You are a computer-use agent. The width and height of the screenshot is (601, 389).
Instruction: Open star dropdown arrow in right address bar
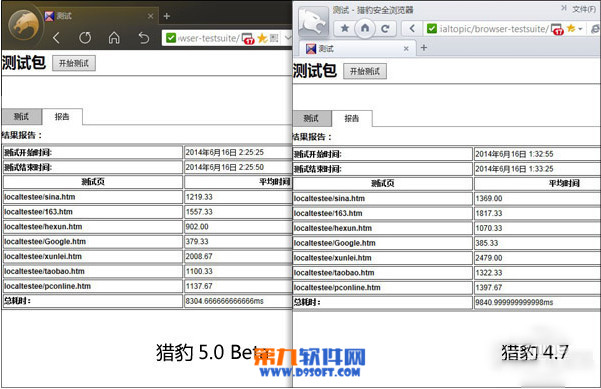click(580, 29)
